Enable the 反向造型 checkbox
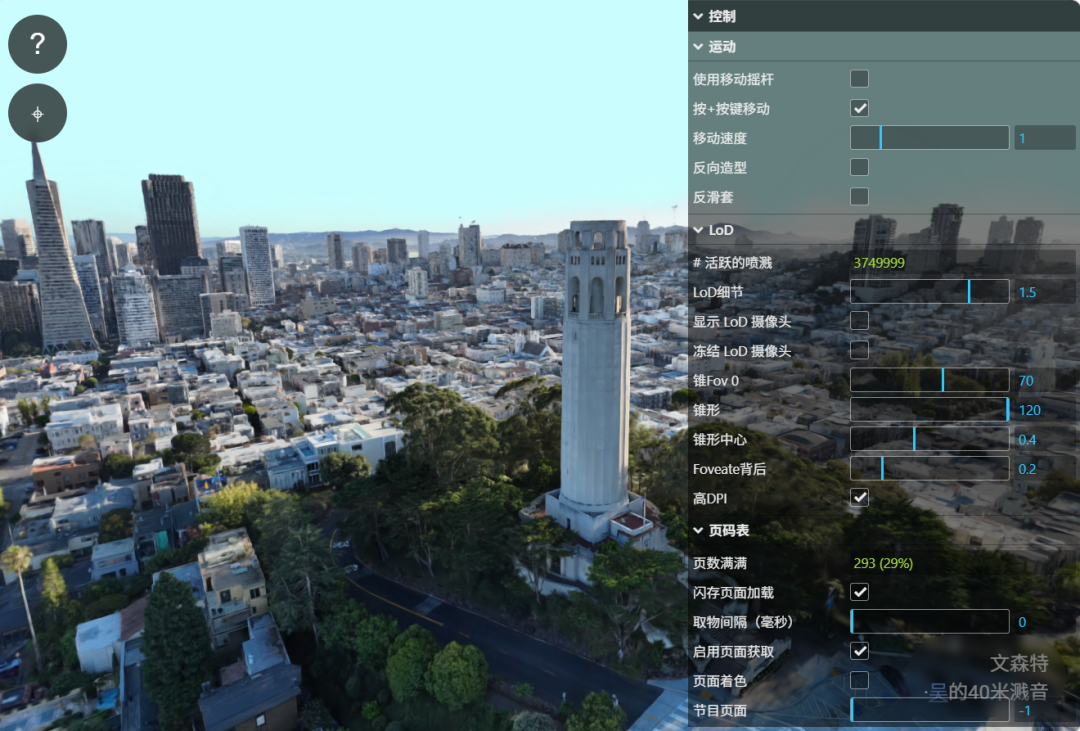 [x=859, y=167]
